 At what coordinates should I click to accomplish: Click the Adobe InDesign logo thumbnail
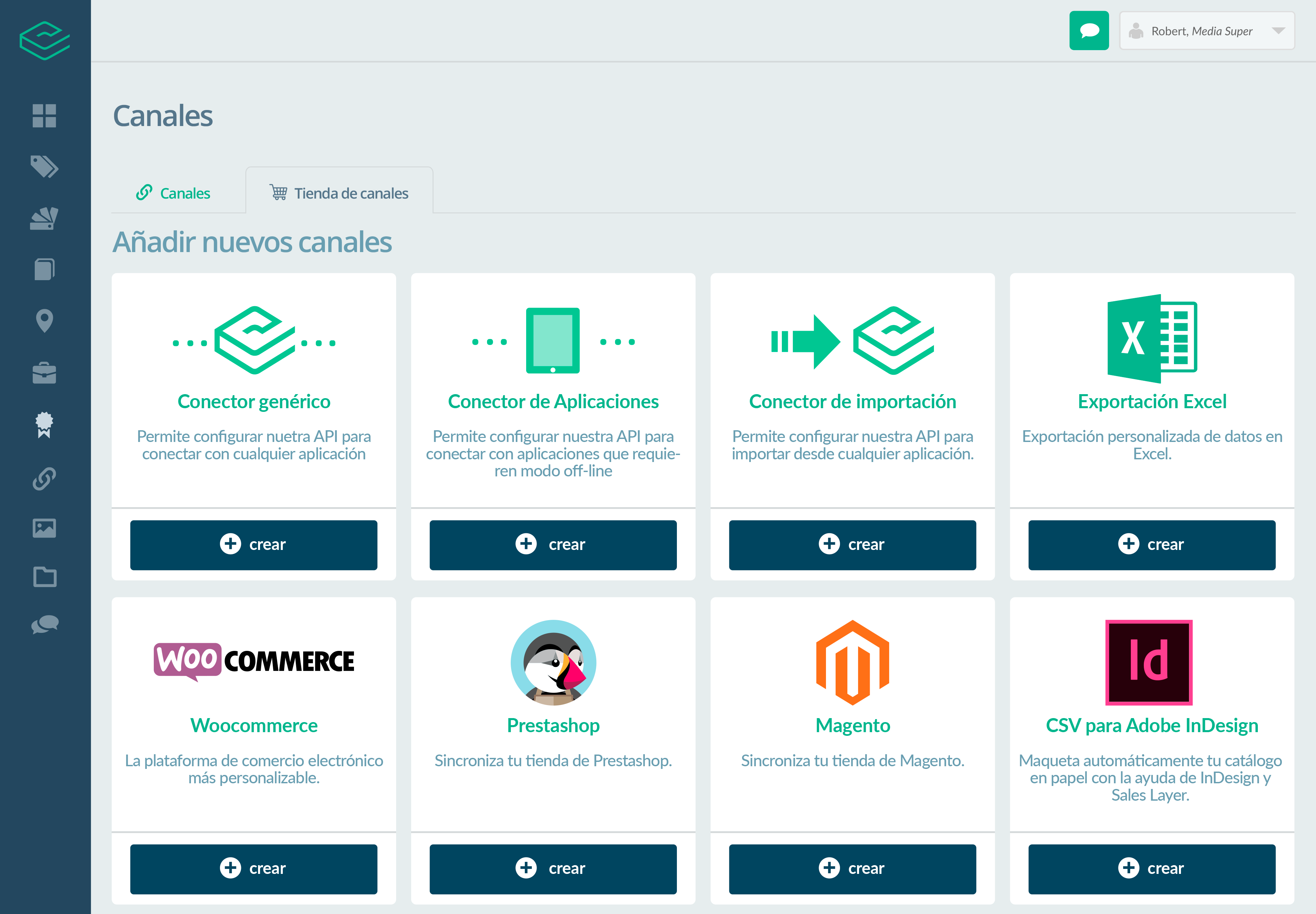pyautogui.click(x=1148, y=663)
